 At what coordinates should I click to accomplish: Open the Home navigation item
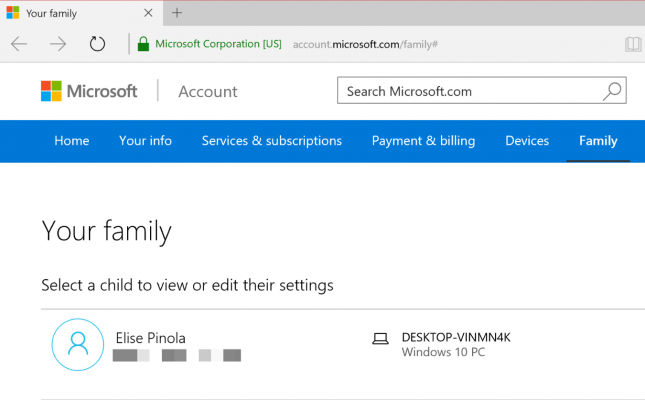pyautogui.click(x=72, y=141)
